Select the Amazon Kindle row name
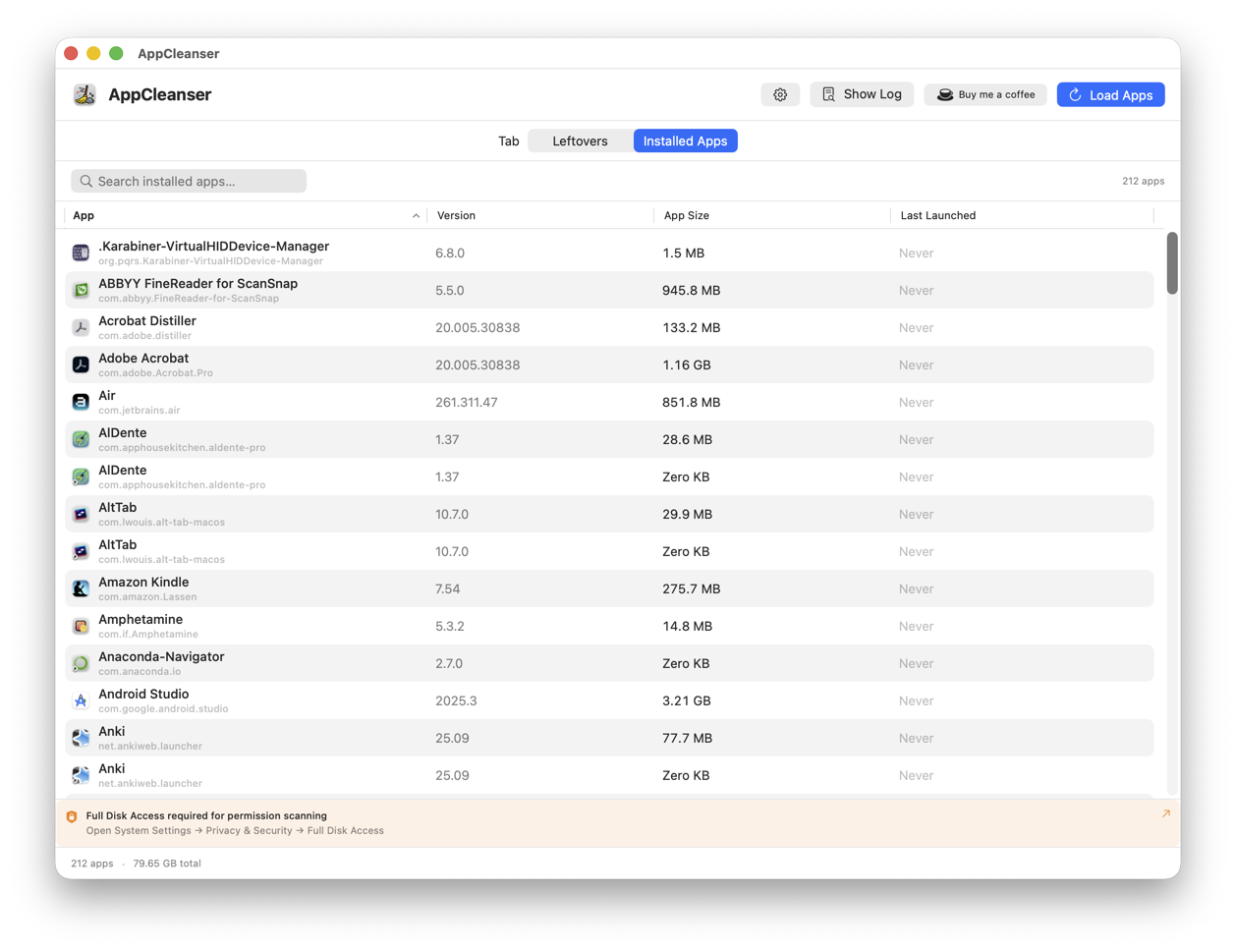Image resolution: width=1236 pixels, height=952 pixels. 143,583
